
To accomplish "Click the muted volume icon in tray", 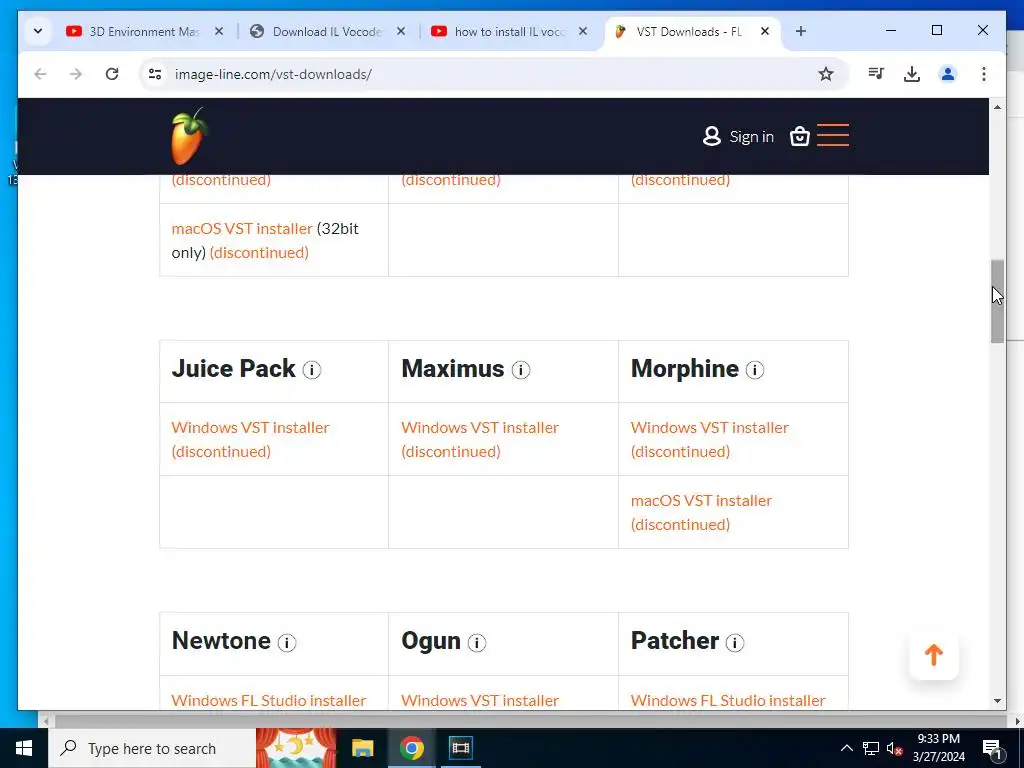I will [895, 748].
